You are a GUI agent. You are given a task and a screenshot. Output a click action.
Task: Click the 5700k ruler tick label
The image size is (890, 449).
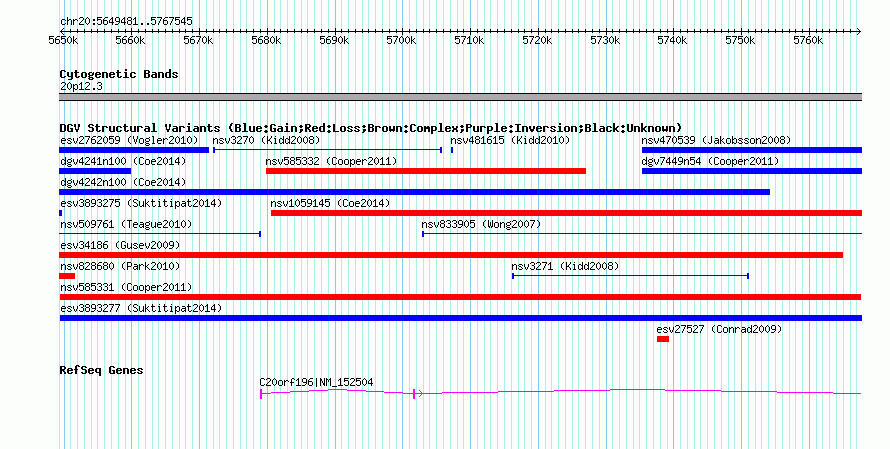pos(402,41)
